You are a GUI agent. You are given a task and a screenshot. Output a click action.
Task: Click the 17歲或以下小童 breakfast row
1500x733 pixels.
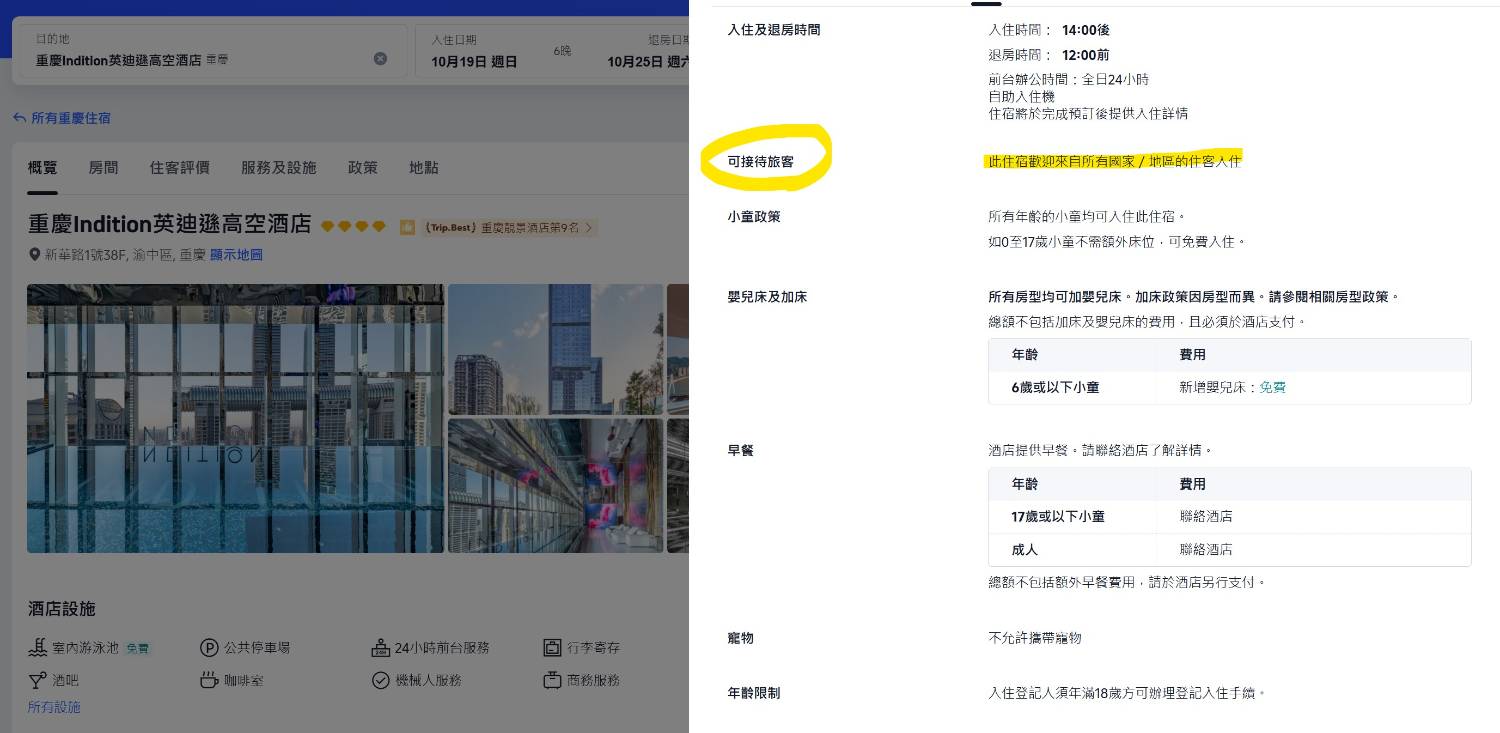1229,517
